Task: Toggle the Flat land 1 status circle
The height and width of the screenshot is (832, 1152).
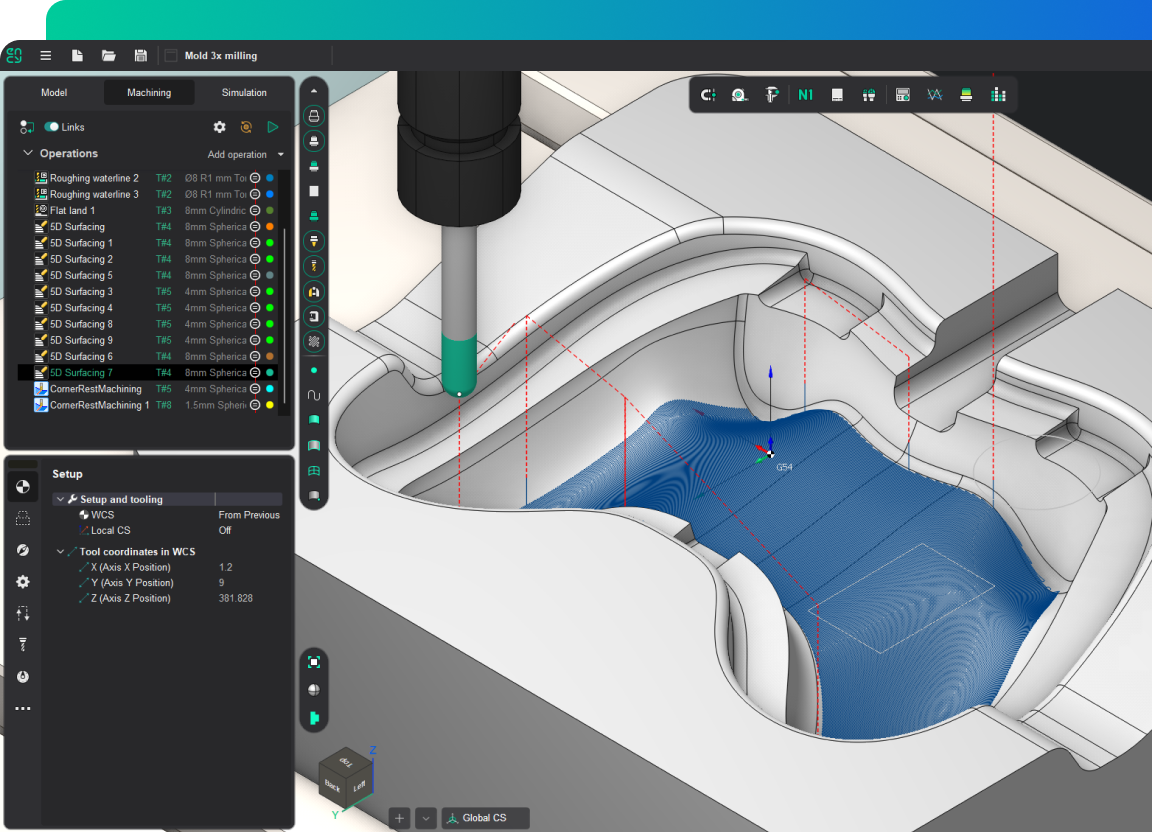Action: point(255,211)
